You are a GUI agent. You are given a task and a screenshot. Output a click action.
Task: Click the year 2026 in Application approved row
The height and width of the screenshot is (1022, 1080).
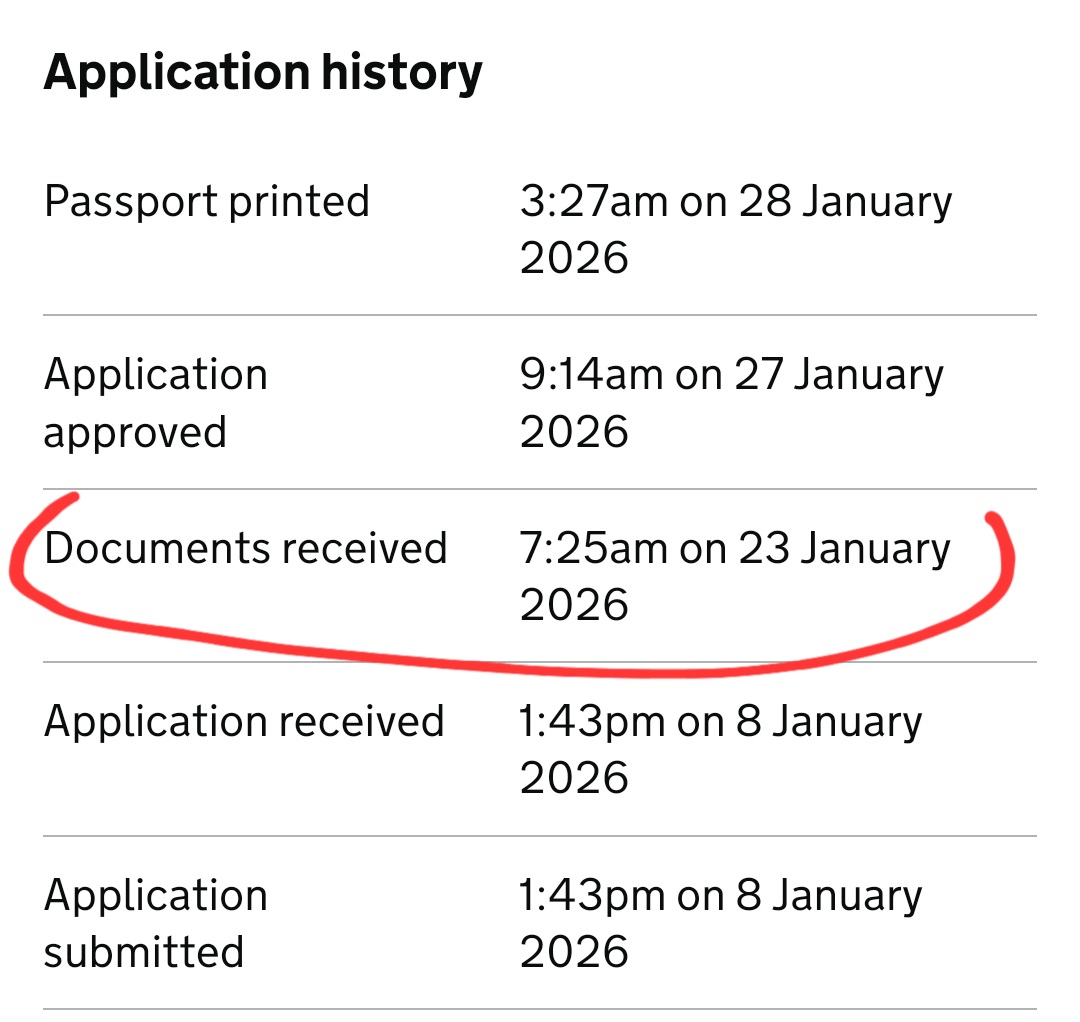point(574,432)
